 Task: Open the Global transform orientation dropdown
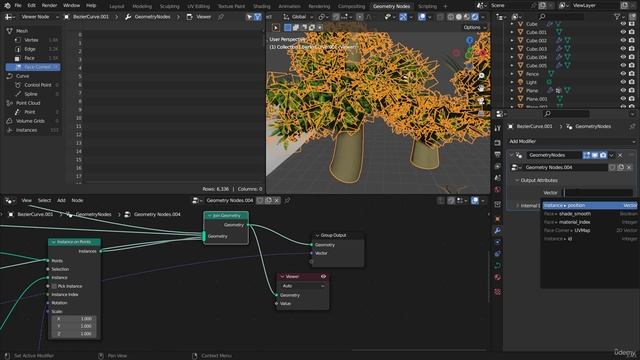(x=298, y=17)
